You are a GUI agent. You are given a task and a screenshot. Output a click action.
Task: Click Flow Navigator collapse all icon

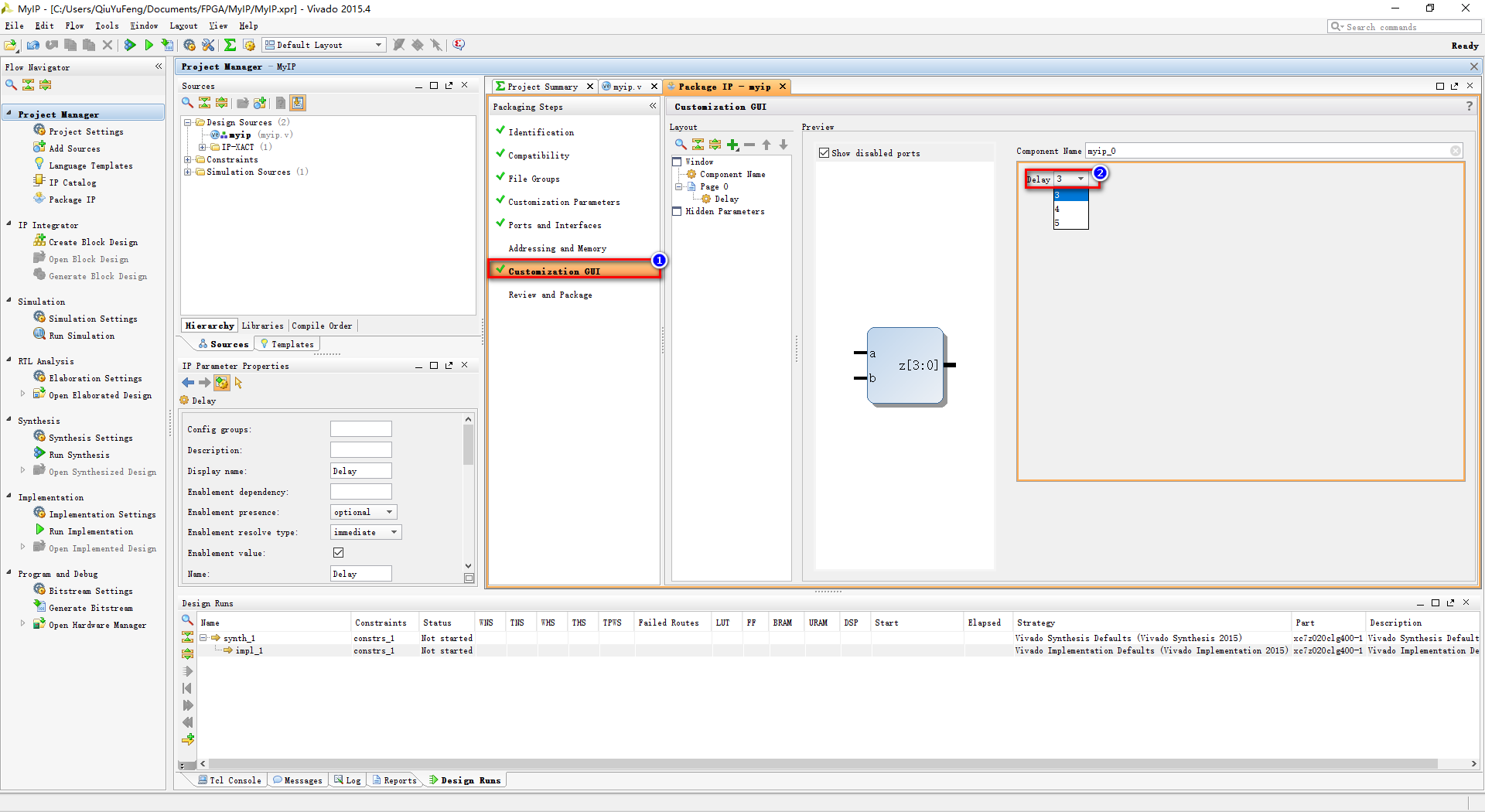(x=29, y=85)
